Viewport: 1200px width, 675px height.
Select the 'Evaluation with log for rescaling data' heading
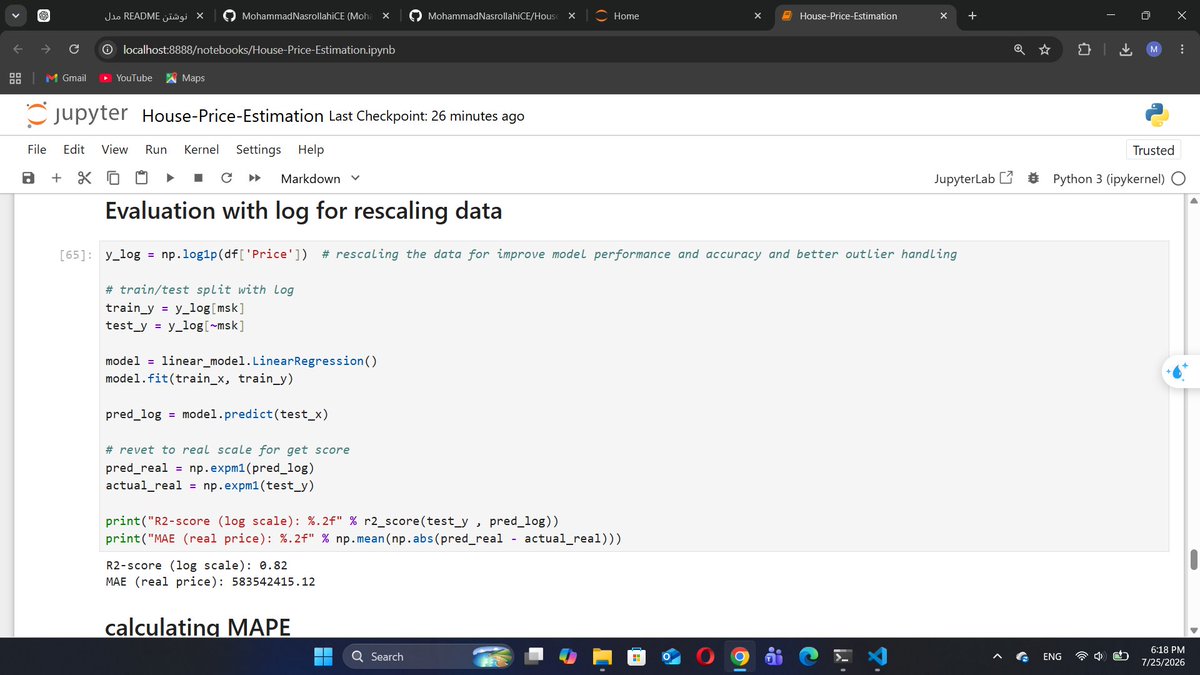pos(303,212)
